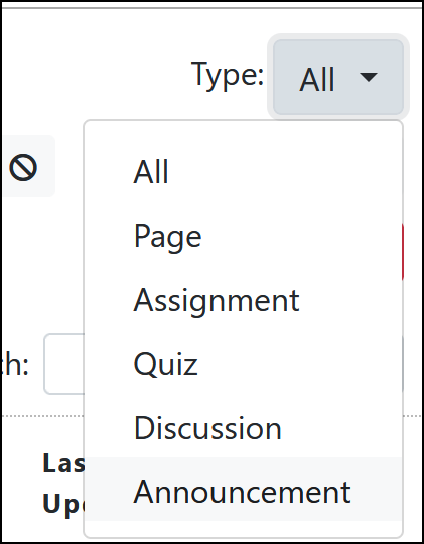Collapse the Type dropdown via All button
424x544 pixels.
(338, 77)
